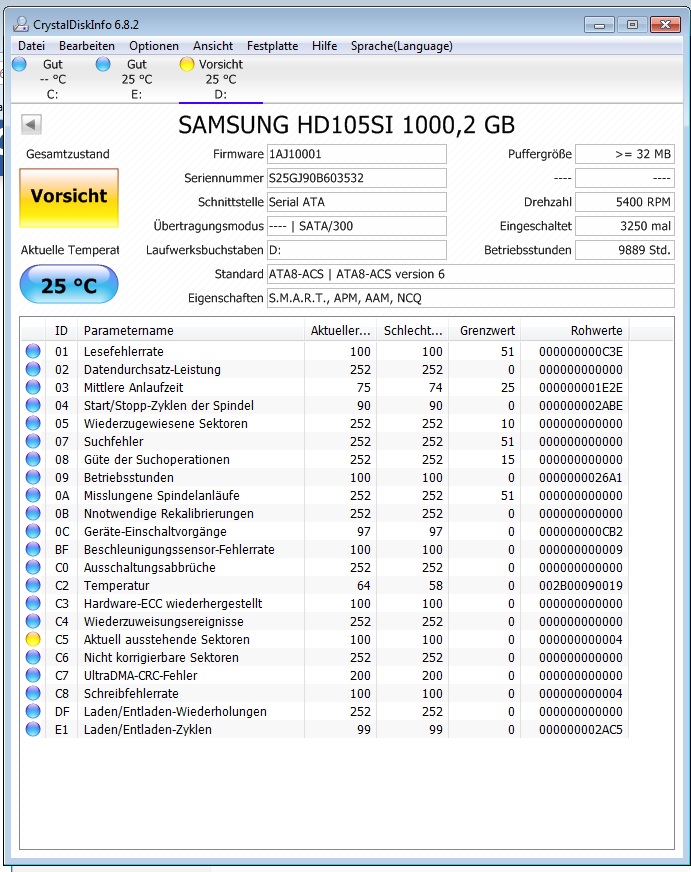Click the Parametername column header

[x=191, y=330]
